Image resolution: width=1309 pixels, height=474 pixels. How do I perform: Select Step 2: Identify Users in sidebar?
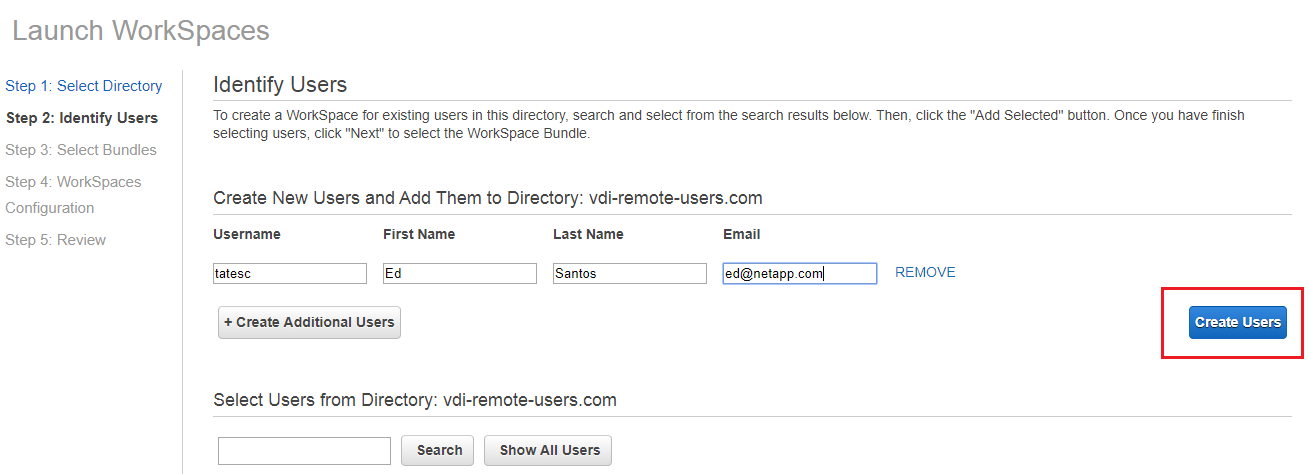82,118
